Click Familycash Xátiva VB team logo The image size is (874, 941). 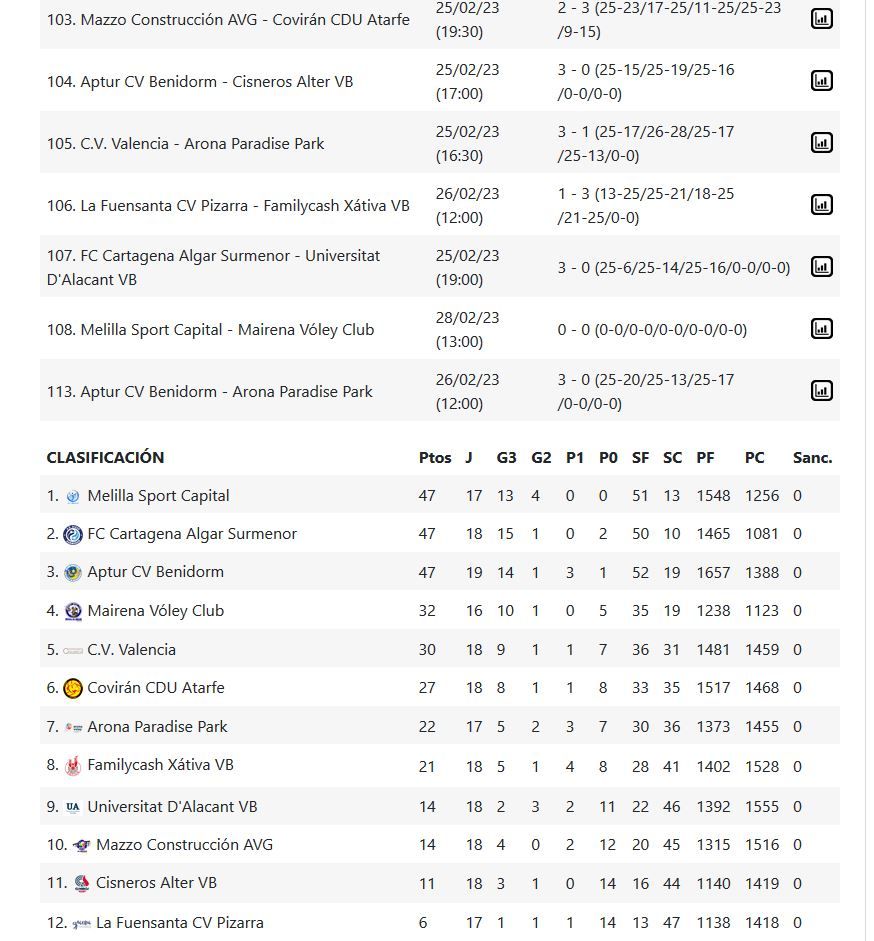point(73,766)
